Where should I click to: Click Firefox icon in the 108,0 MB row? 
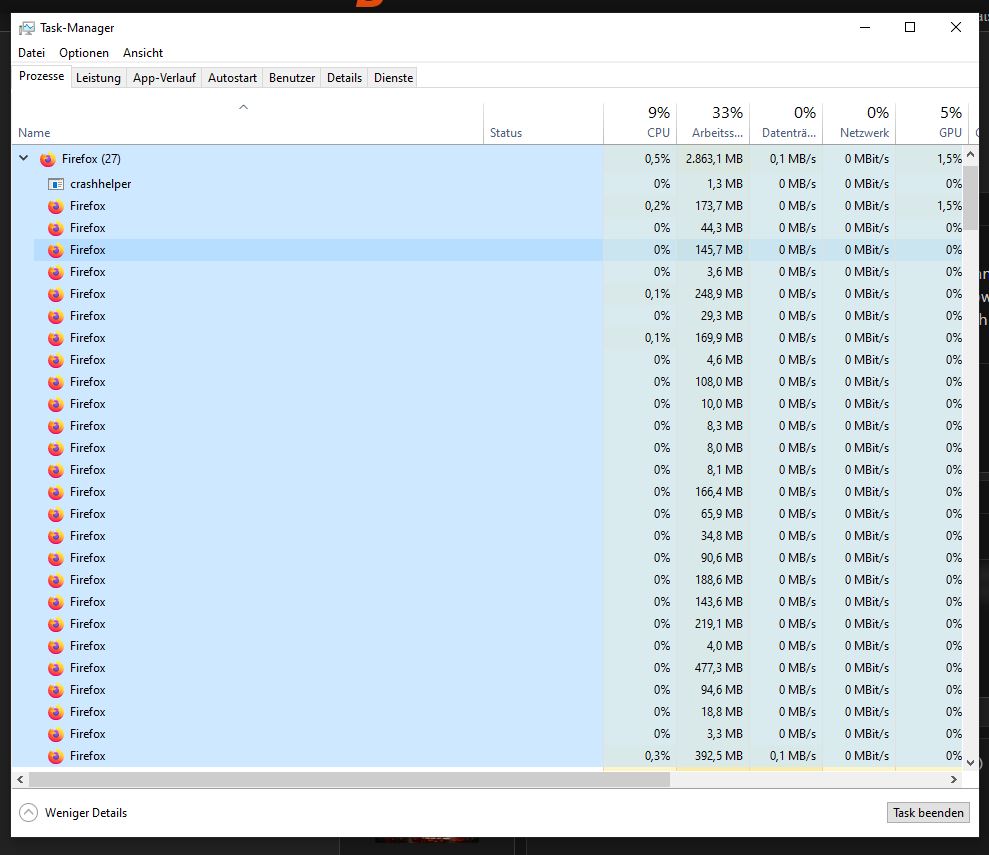coord(56,382)
